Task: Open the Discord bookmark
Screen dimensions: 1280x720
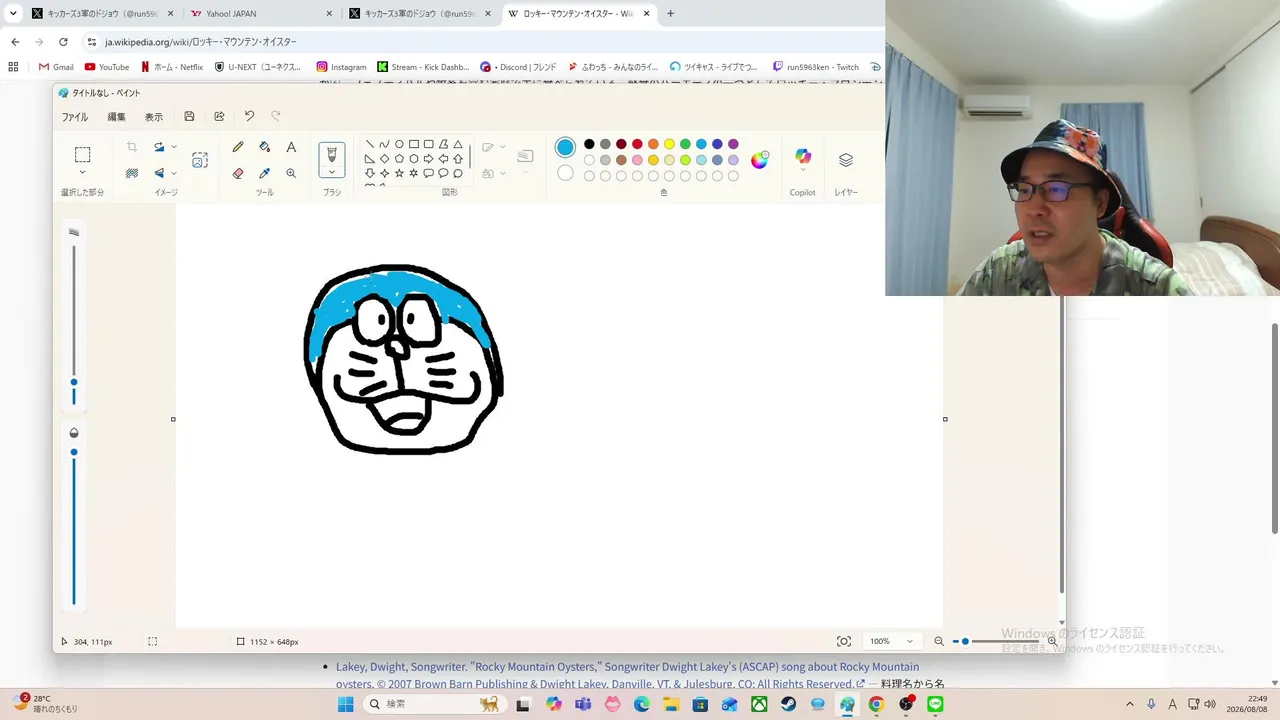Action: click(518, 67)
